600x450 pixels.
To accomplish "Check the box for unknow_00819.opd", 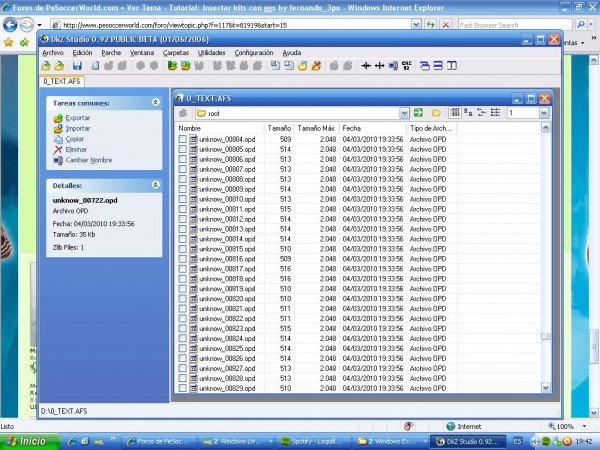I will click(183, 289).
